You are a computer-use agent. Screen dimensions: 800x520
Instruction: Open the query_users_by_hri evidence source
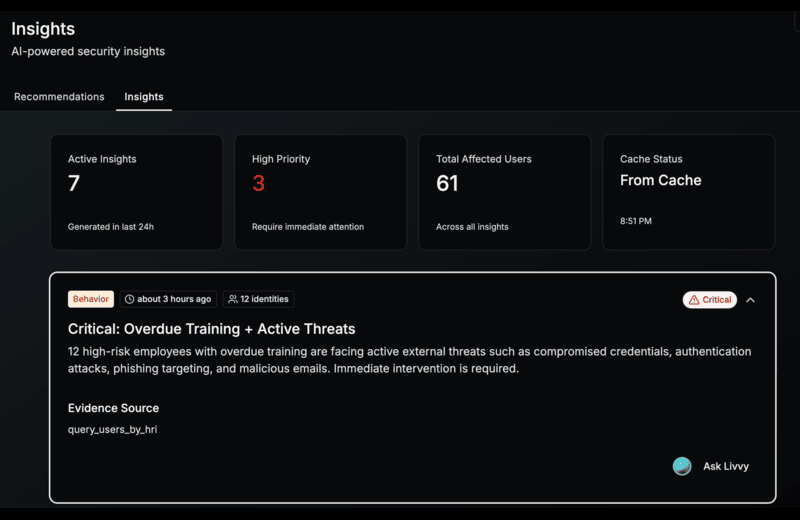[112, 429]
